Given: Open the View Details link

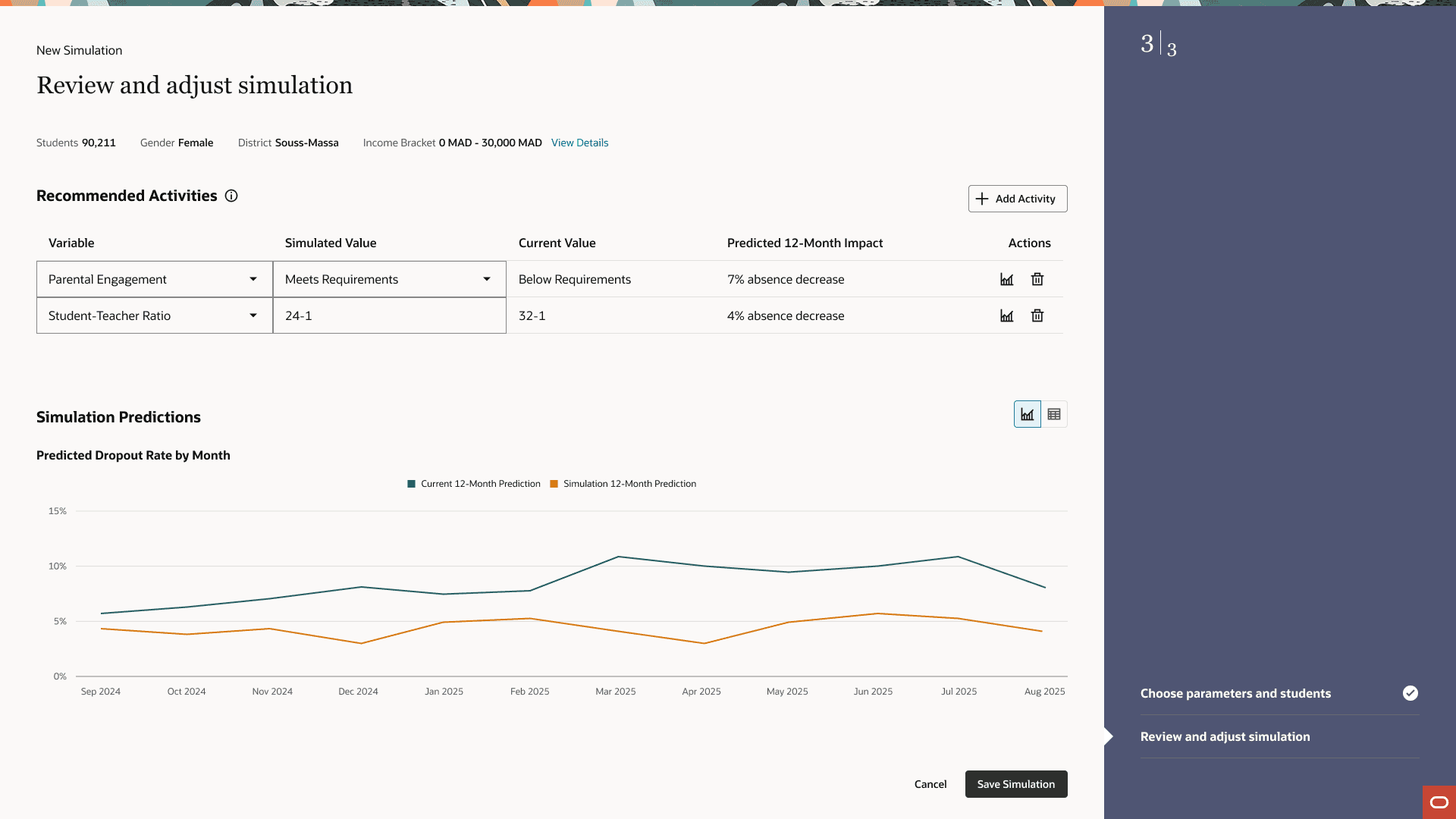Looking at the screenshot, I should [579, 143].
